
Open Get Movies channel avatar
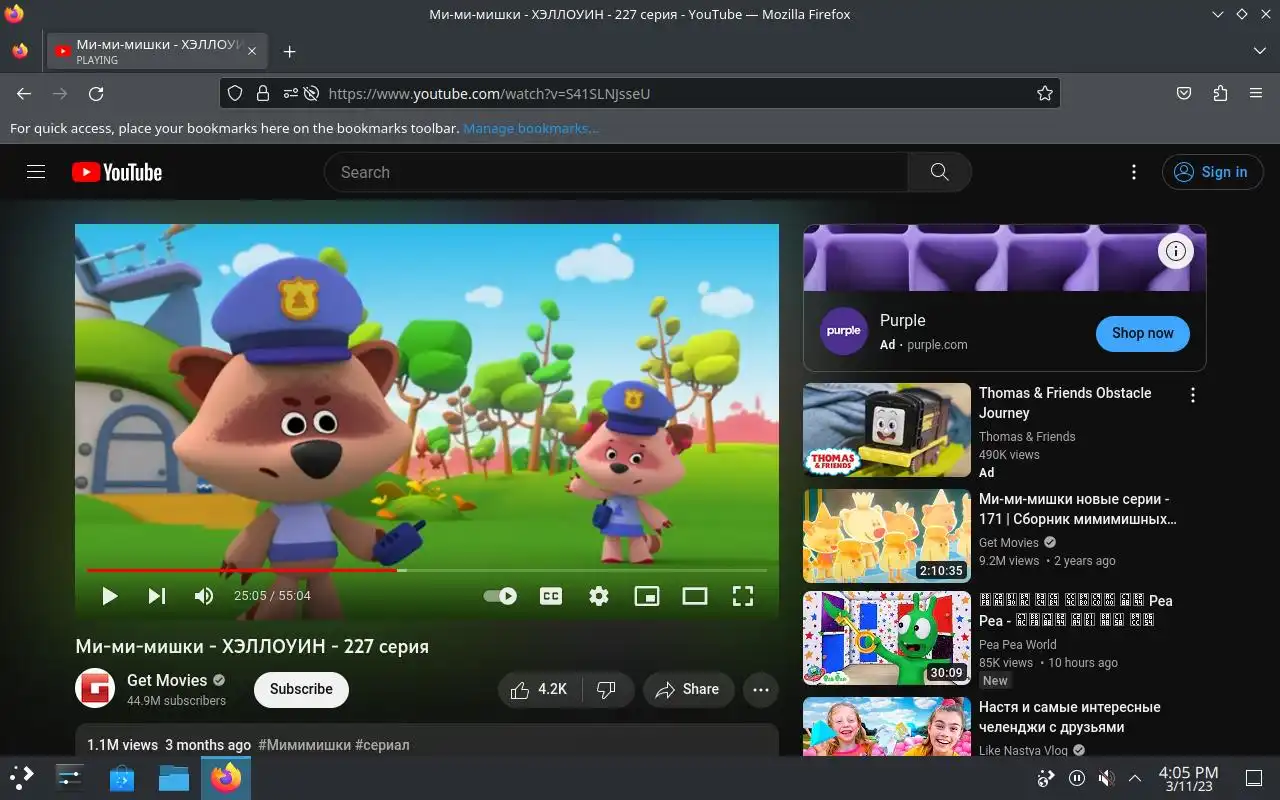pos(95,688)
